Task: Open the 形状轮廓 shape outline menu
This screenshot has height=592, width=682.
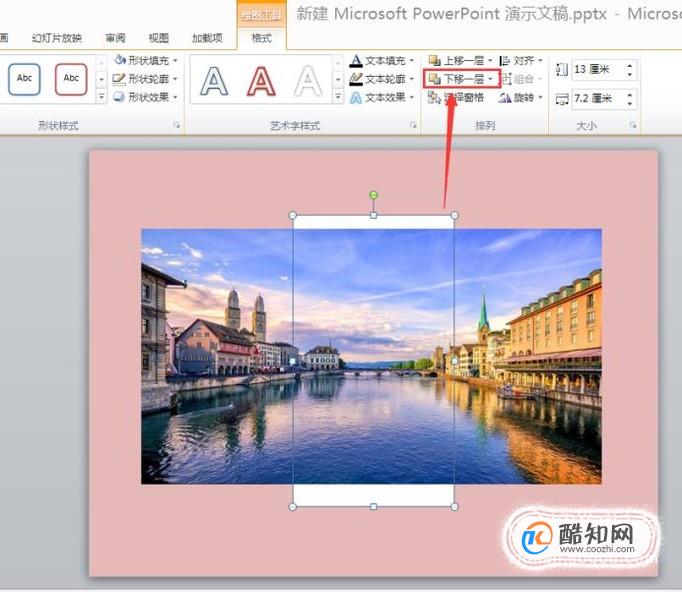Action: (146, 79)
